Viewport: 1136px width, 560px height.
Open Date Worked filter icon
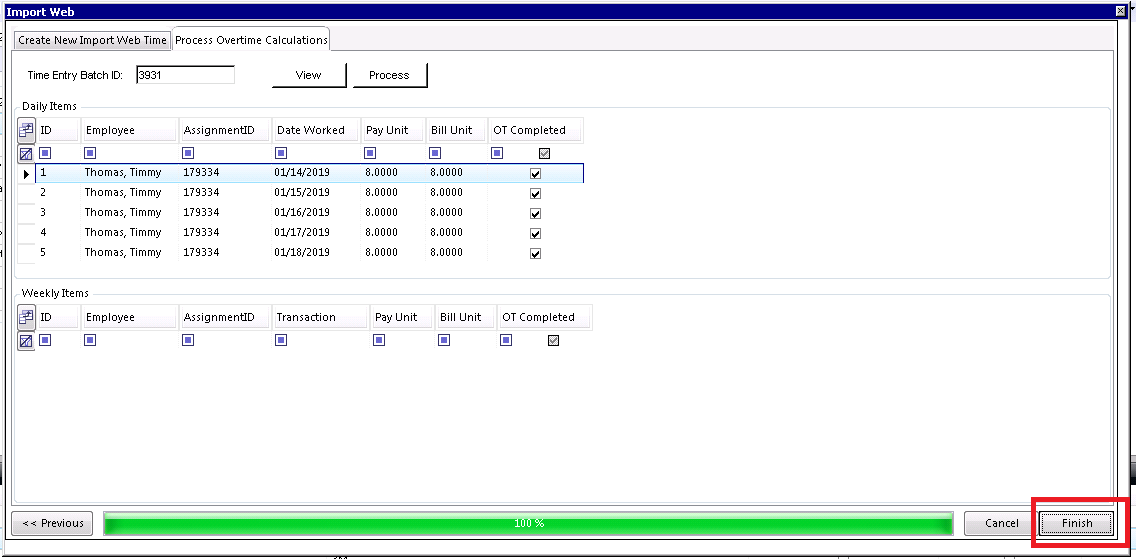(281, 153)
